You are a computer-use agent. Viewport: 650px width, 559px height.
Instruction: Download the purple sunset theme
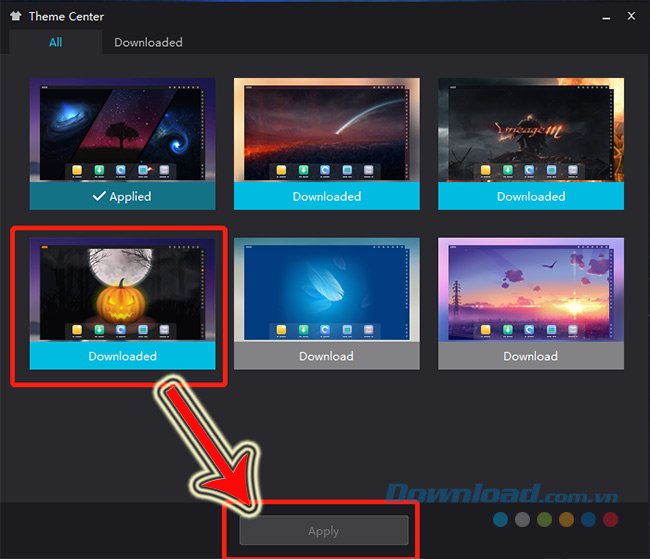(x=530, y=356)
